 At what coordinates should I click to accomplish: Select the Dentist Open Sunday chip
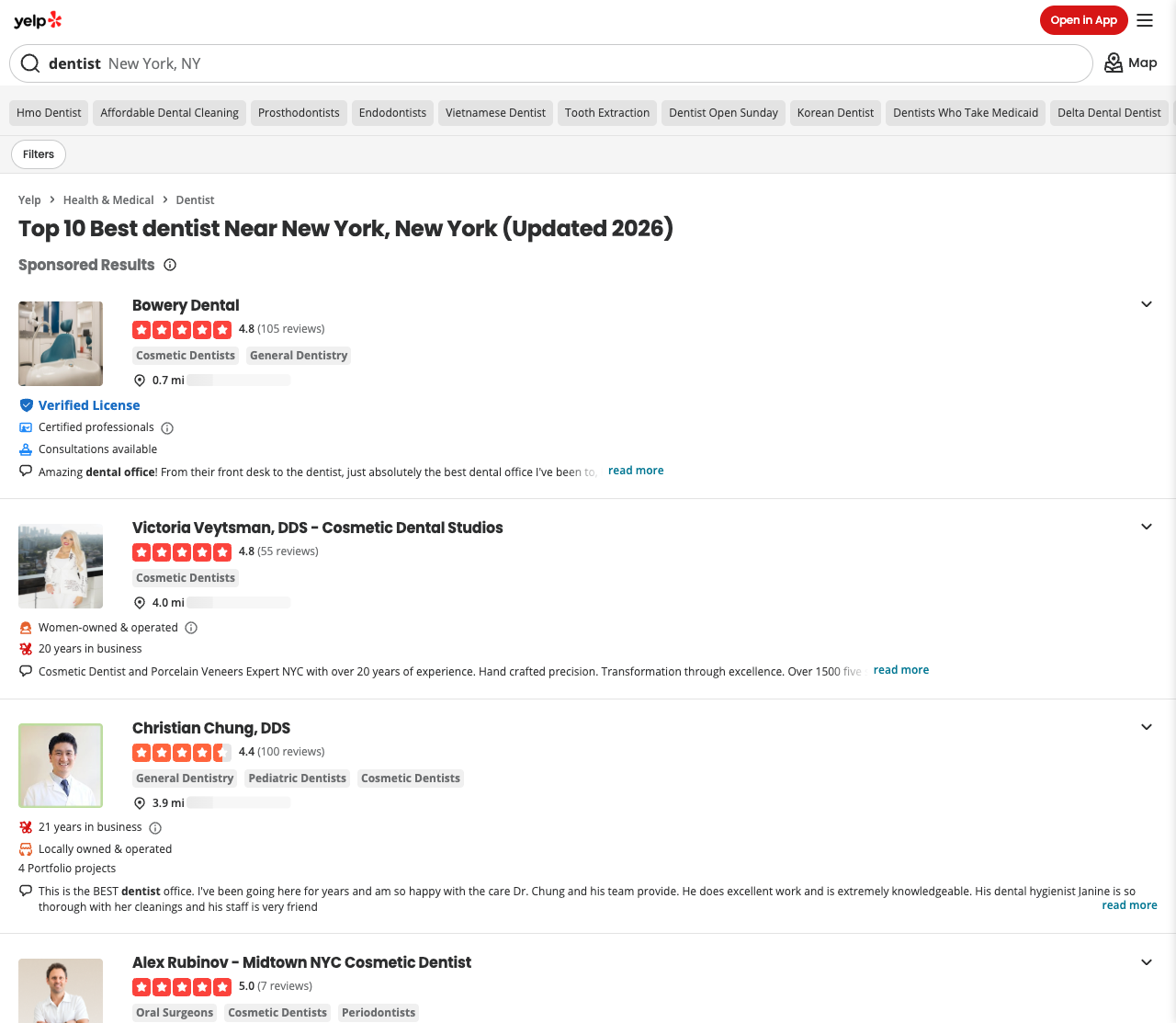tap(723, 113)
